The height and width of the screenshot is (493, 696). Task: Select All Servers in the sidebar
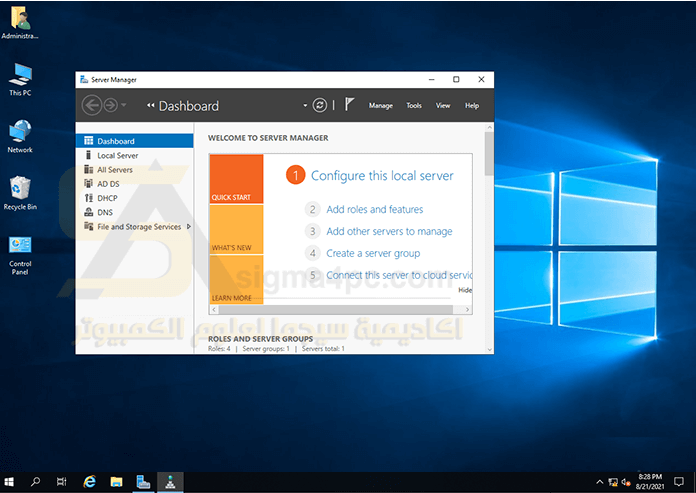click(x=134, y=170)
